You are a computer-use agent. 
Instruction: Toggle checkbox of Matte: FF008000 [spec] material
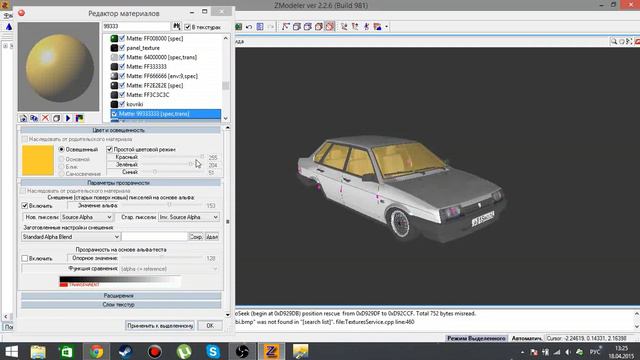click(x=122, y=38)
